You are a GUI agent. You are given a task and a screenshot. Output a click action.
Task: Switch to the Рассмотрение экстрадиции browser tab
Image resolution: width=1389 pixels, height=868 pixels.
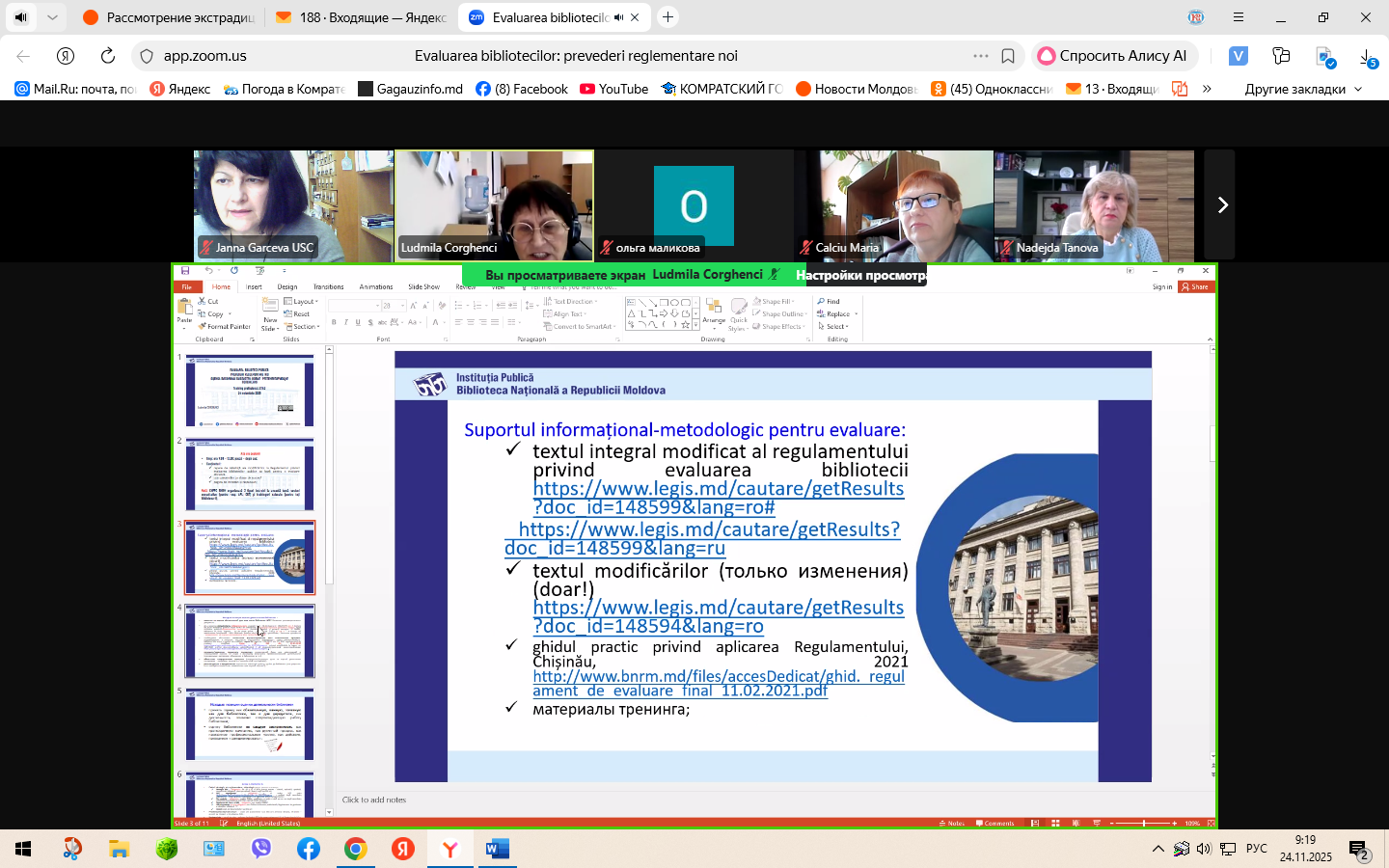pyautogui.click(x=169, y=17)
